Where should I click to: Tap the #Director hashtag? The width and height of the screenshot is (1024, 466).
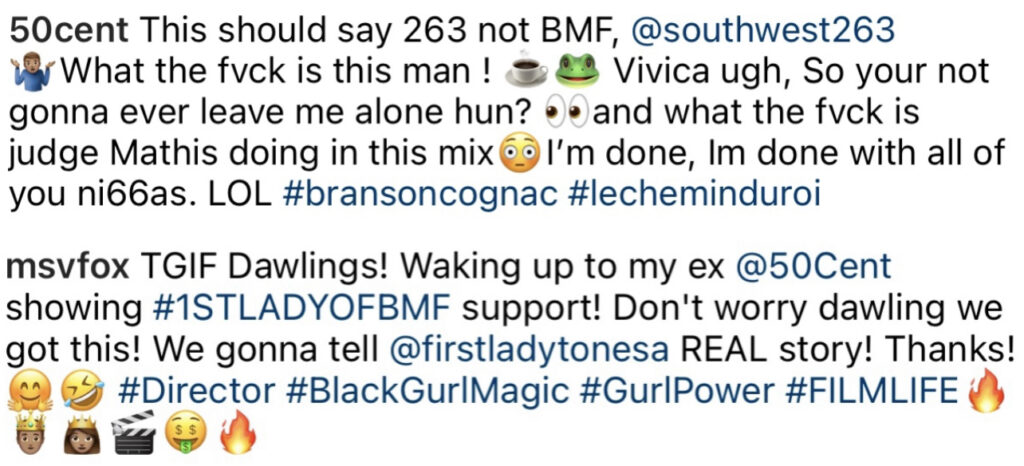point(197,391)
